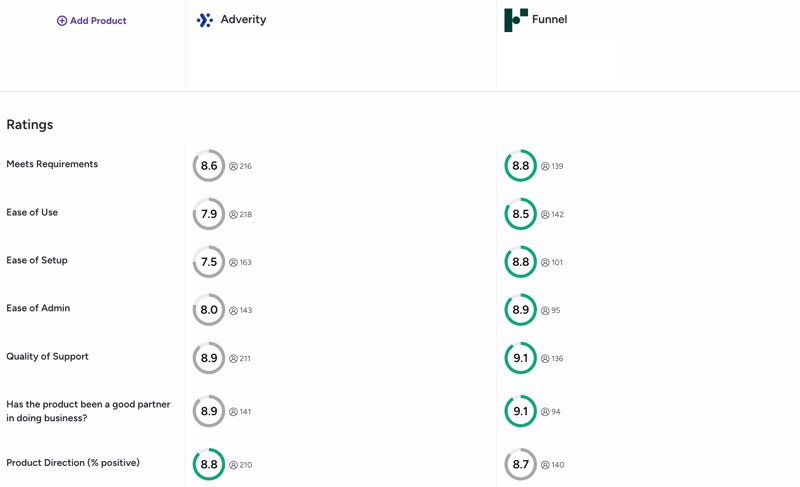Open the Adverity product name link

point(243,20)
